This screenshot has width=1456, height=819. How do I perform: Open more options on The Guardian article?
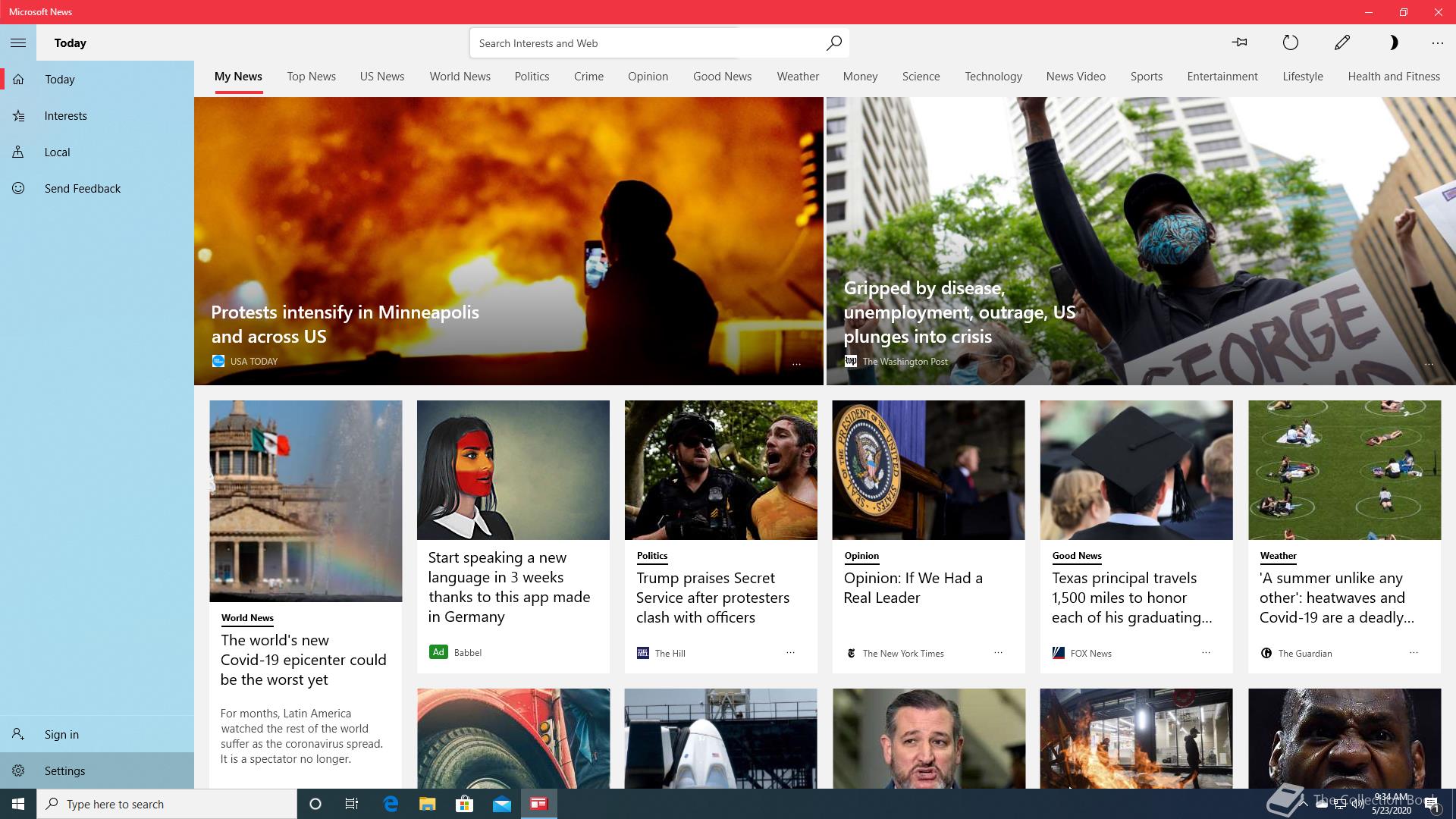pos(1414,652)
